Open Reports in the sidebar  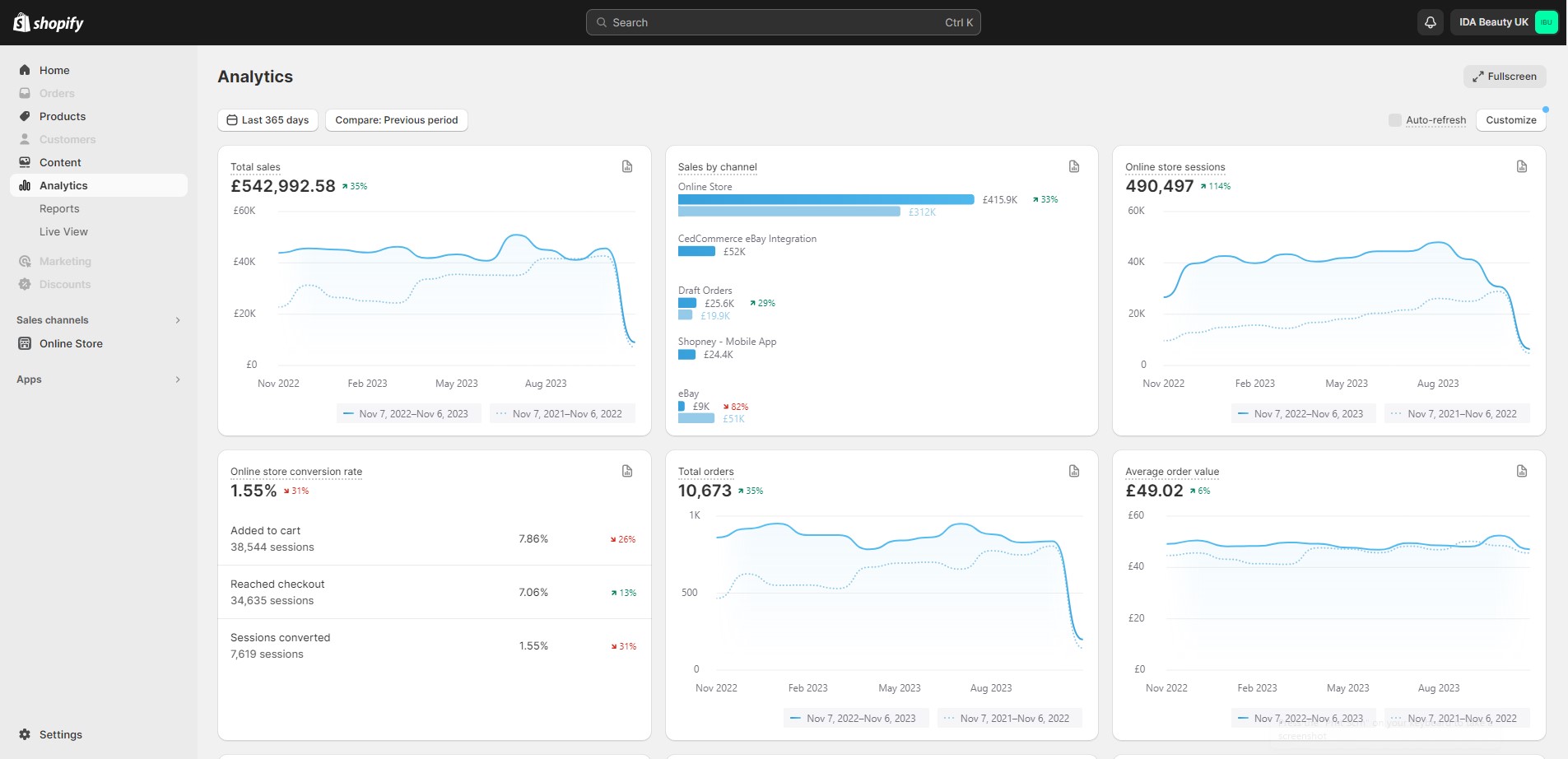pos(59,209)
